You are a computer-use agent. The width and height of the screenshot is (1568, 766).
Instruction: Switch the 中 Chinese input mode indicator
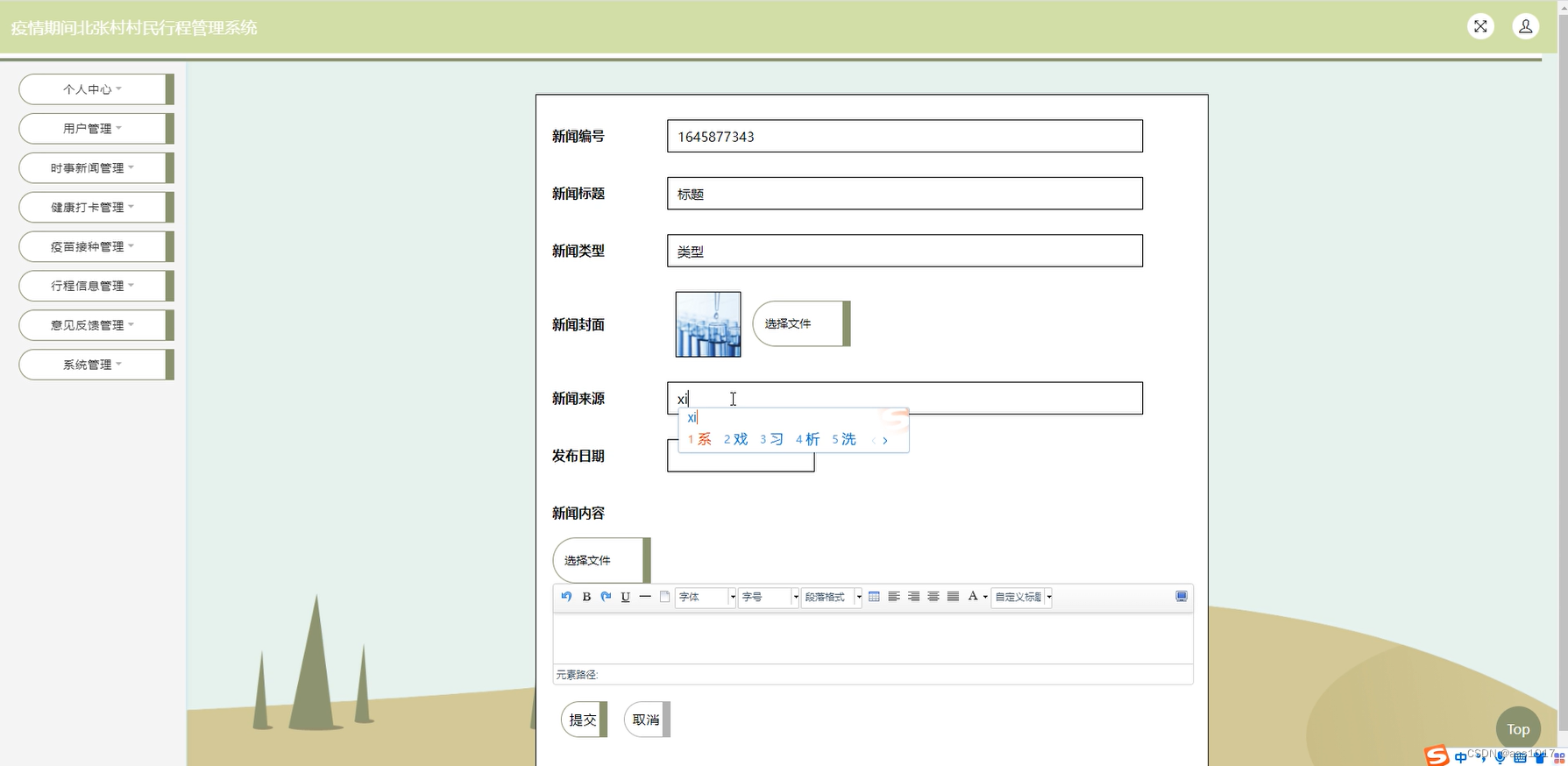point(1460,757)
